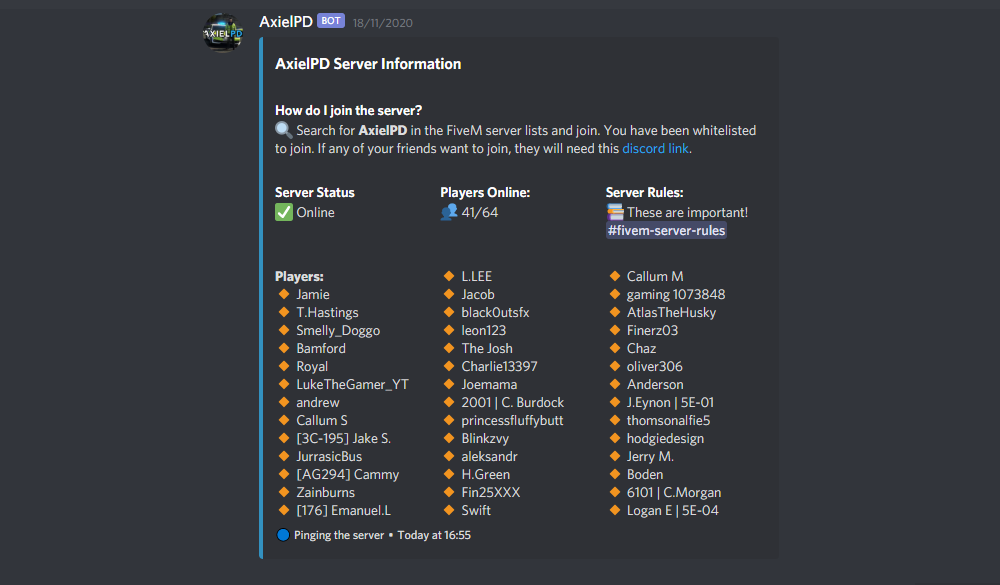Viewport: 1000px width, 585px height.
Task: Click the AxielPD bot avatar icon
Action: point(221,32)
